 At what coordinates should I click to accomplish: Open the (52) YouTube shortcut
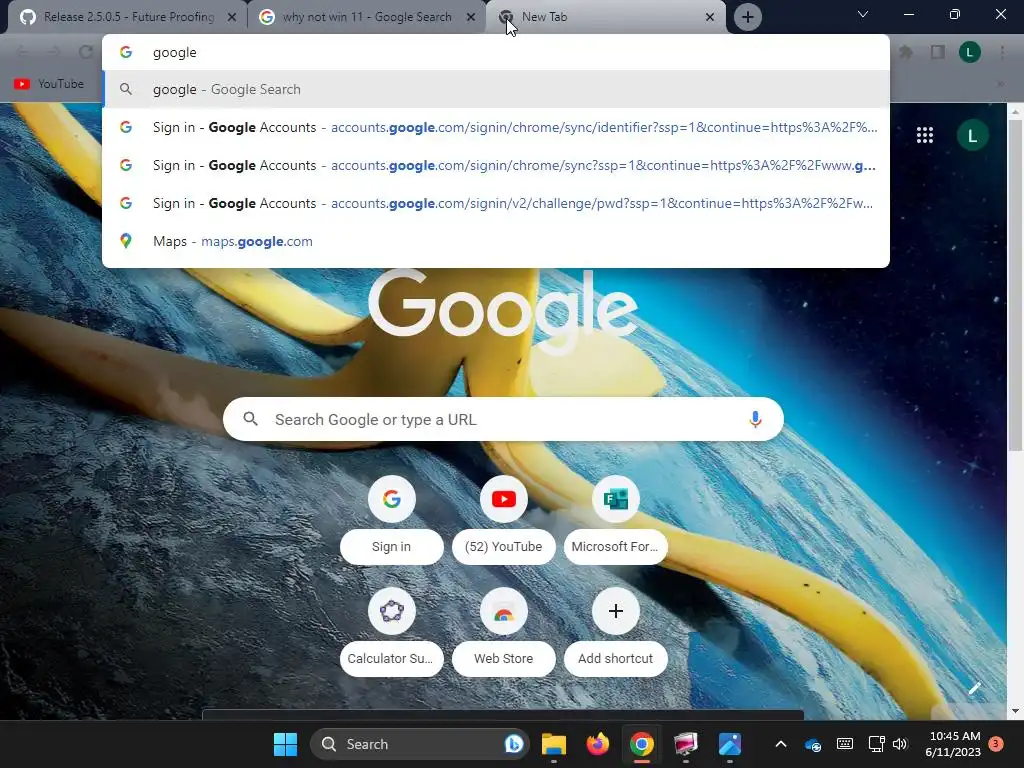pyautogui.click(x=504, y=520)
